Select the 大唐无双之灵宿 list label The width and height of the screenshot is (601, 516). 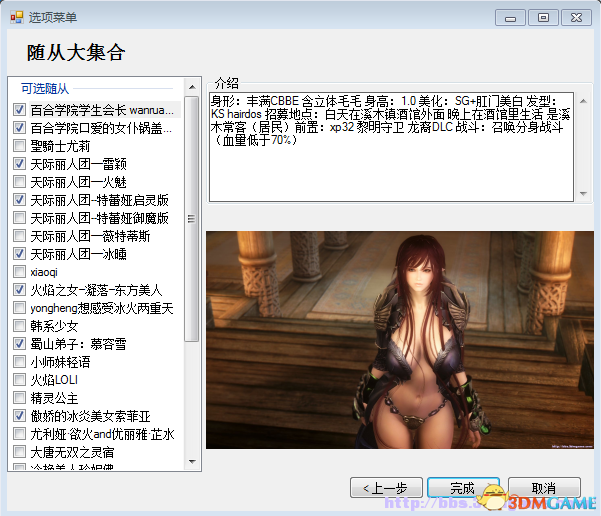(x=72, y=452)
